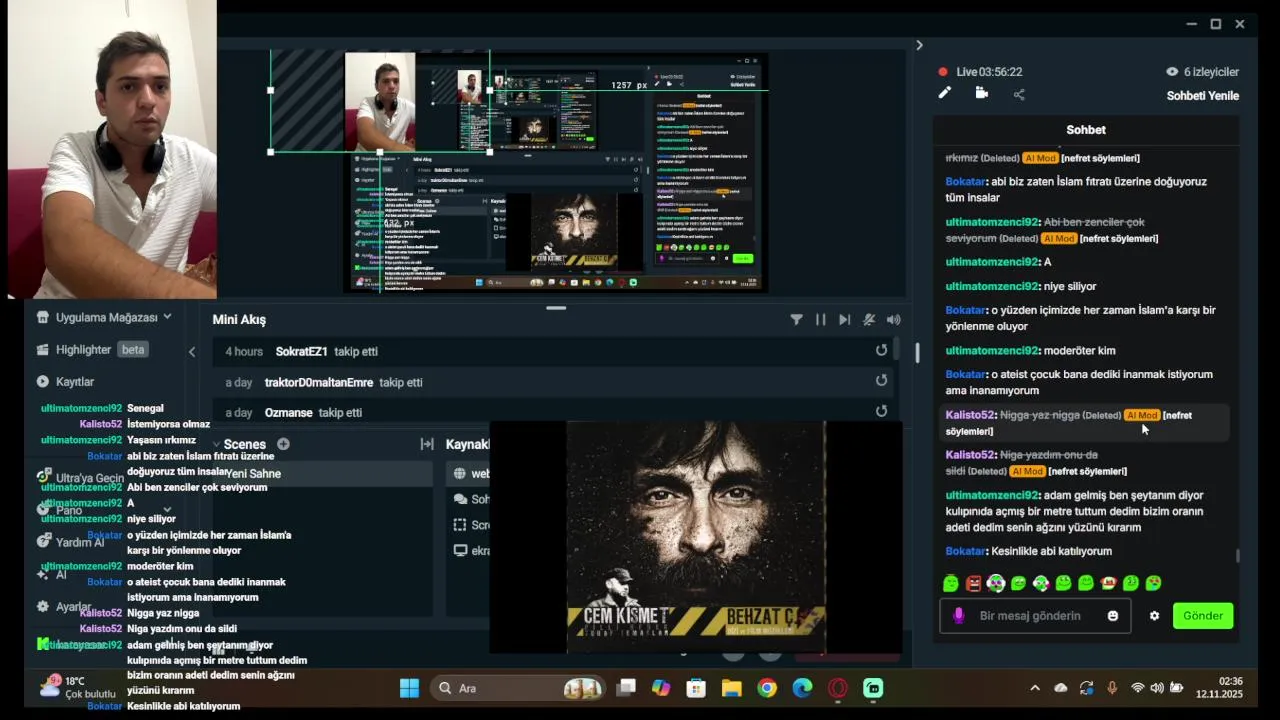This screenshot has height=720, width=1280.
Task: Open Yardım Al in the sidebar
Action: tap(70, 542)
